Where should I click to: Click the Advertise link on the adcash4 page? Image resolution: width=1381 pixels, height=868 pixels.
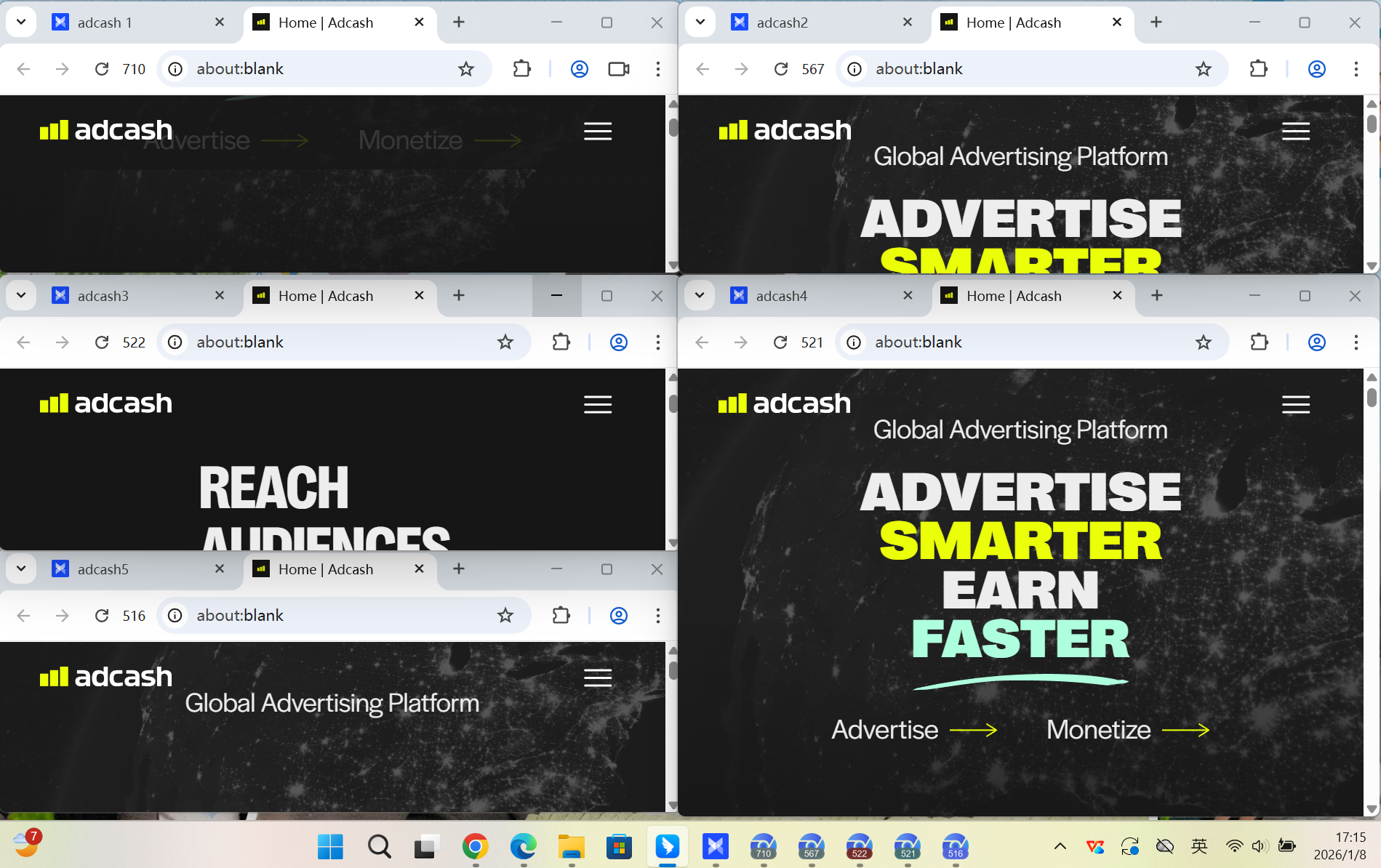(x=884, y=730)
